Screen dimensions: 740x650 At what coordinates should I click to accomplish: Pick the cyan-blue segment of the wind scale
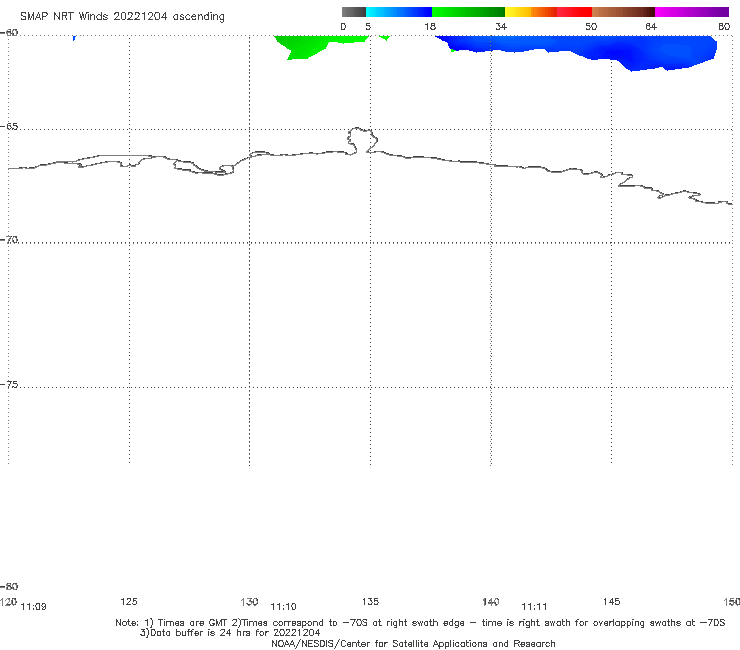tap(399, 12)
